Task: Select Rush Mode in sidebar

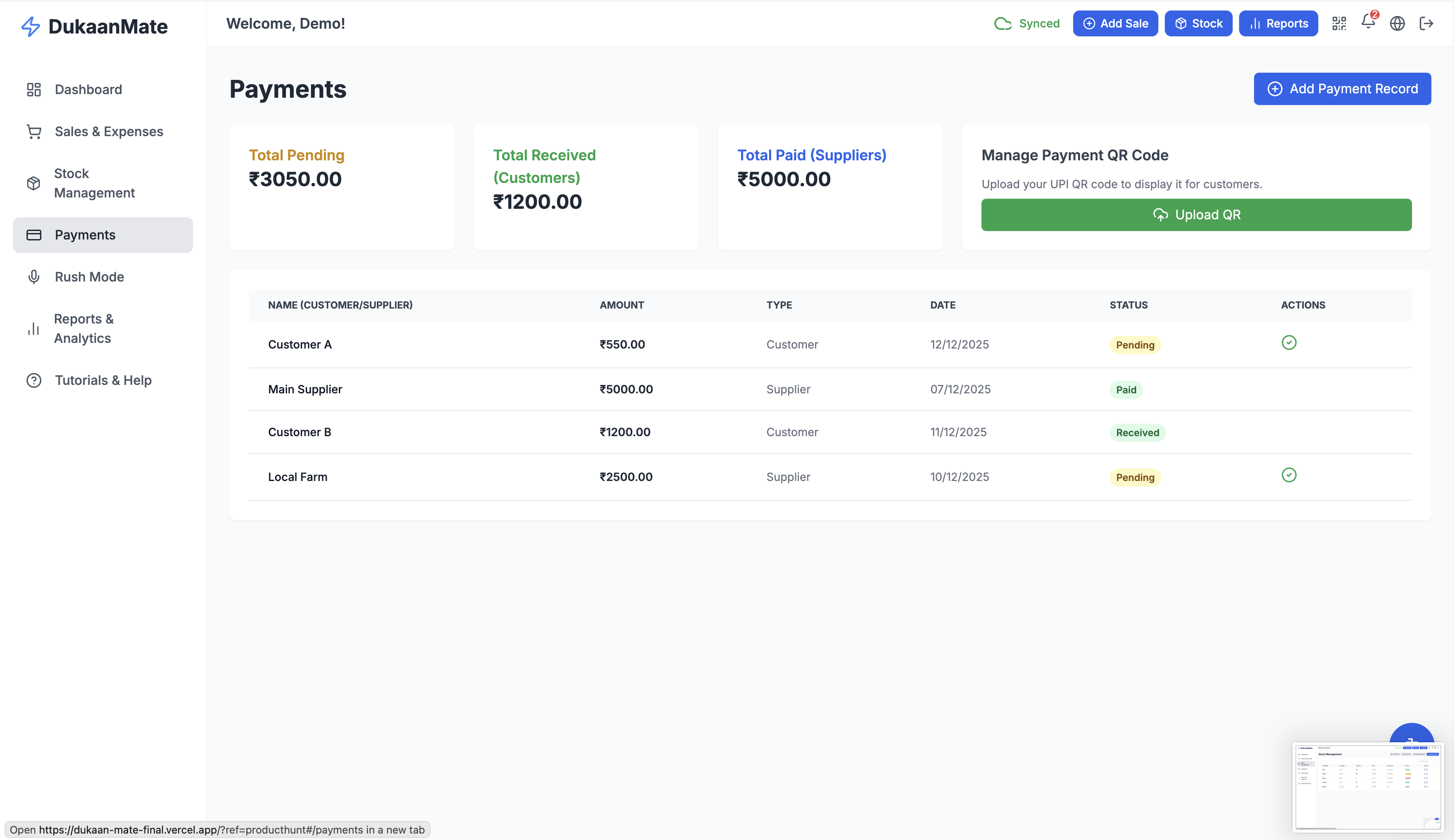Action: coord(89,277)
